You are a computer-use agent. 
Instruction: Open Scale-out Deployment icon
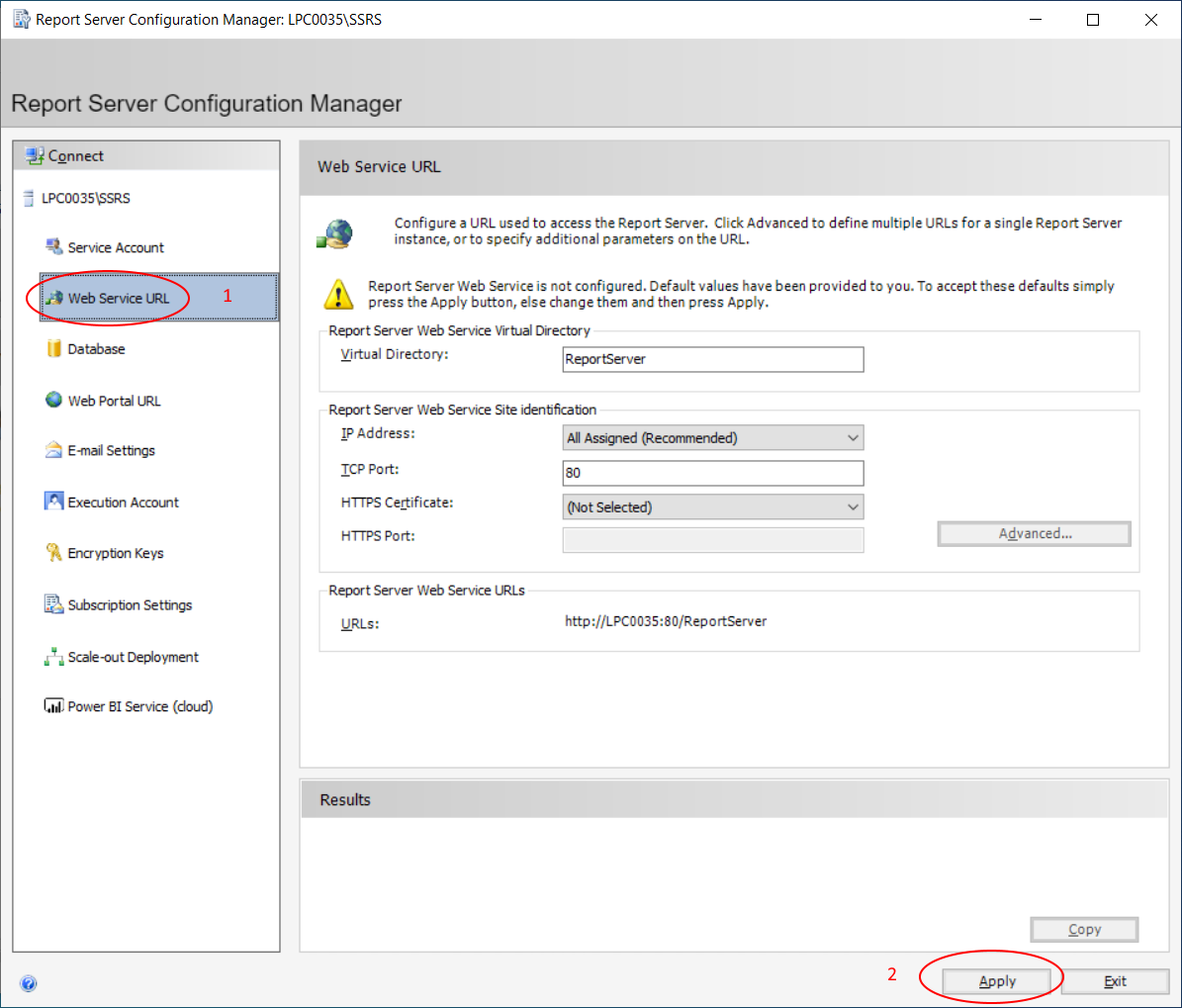54,657
